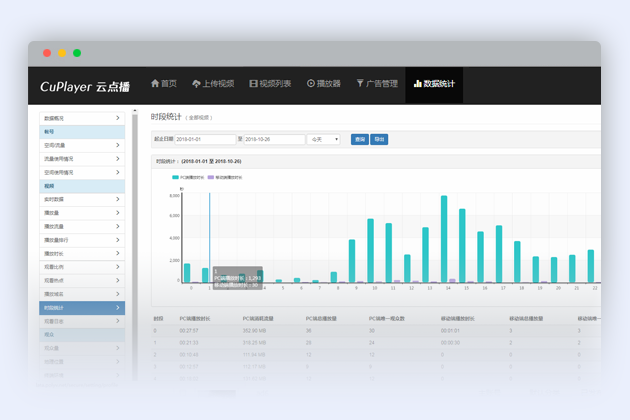Click the 导出 button
The width and height of the screenshot is (630, 420).
pyautogui.click(x=380, y=140)
